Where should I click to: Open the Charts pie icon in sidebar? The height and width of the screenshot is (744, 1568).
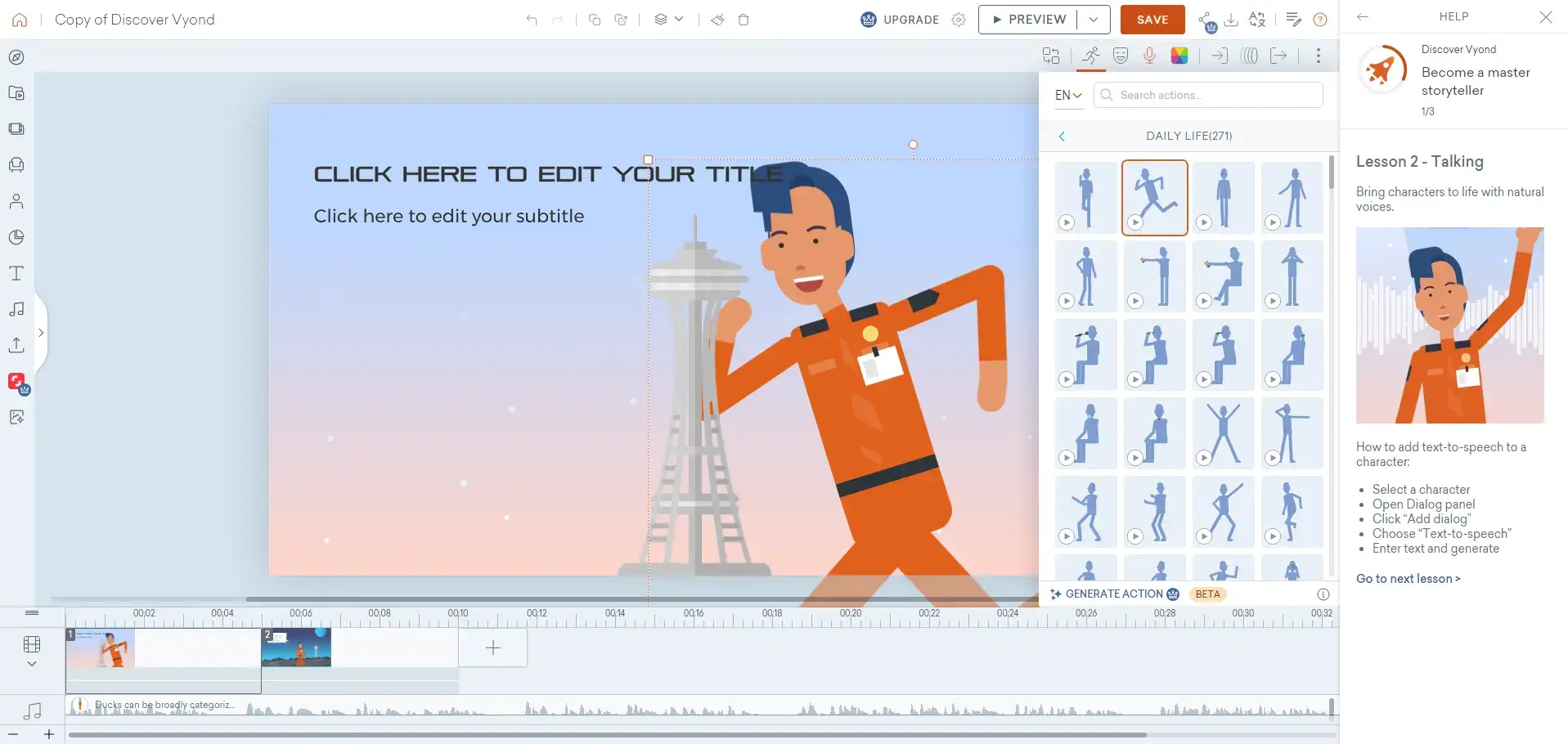pyautogui.click(x=16, y=237)
